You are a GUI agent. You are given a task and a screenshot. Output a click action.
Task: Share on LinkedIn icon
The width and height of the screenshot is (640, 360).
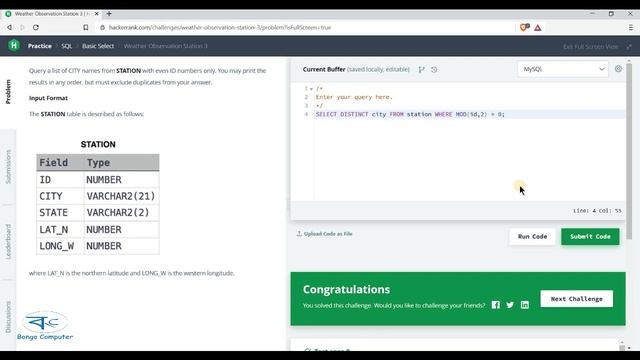525,305
